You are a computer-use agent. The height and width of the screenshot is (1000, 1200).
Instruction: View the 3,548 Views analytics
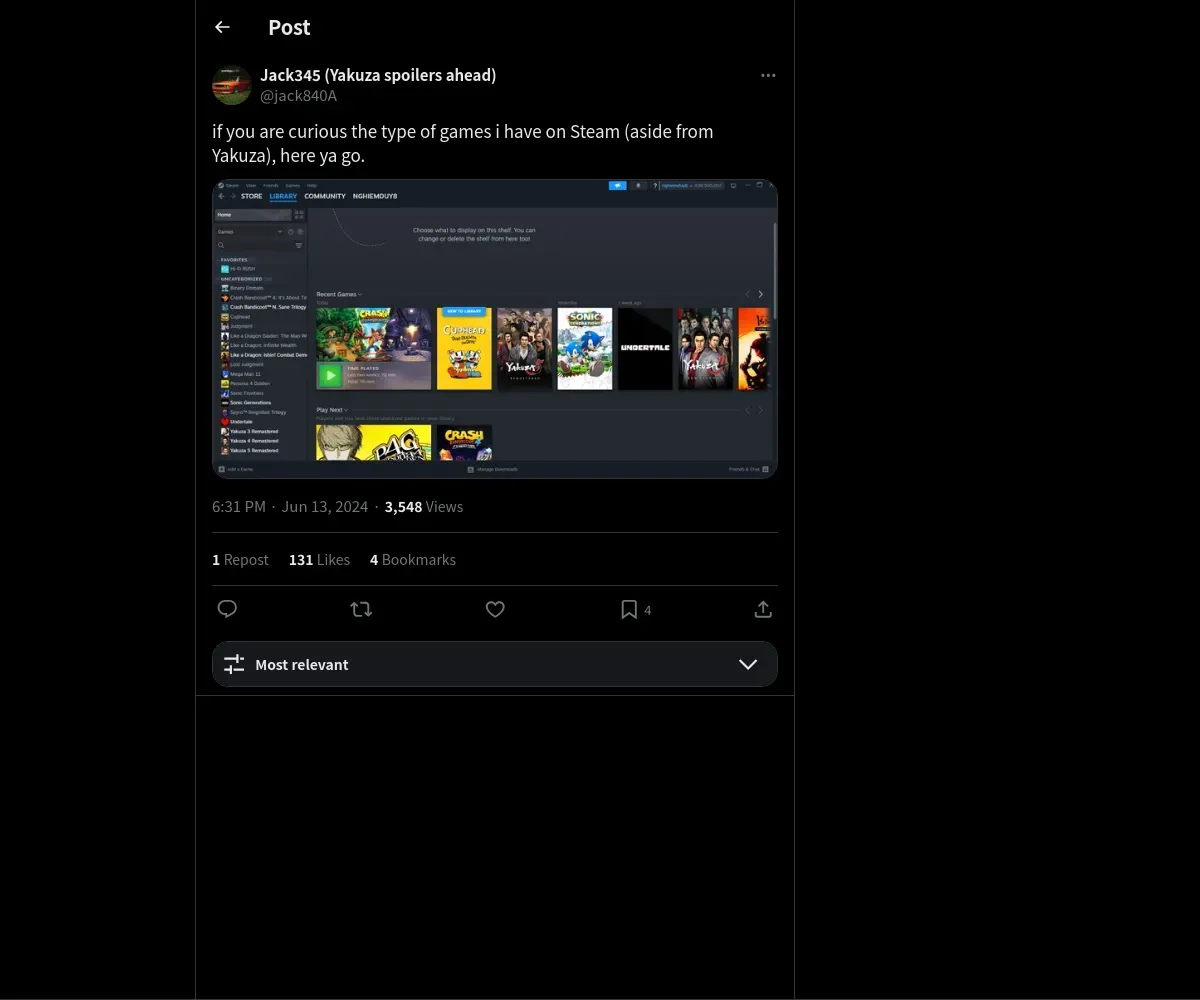click(424, 507)
